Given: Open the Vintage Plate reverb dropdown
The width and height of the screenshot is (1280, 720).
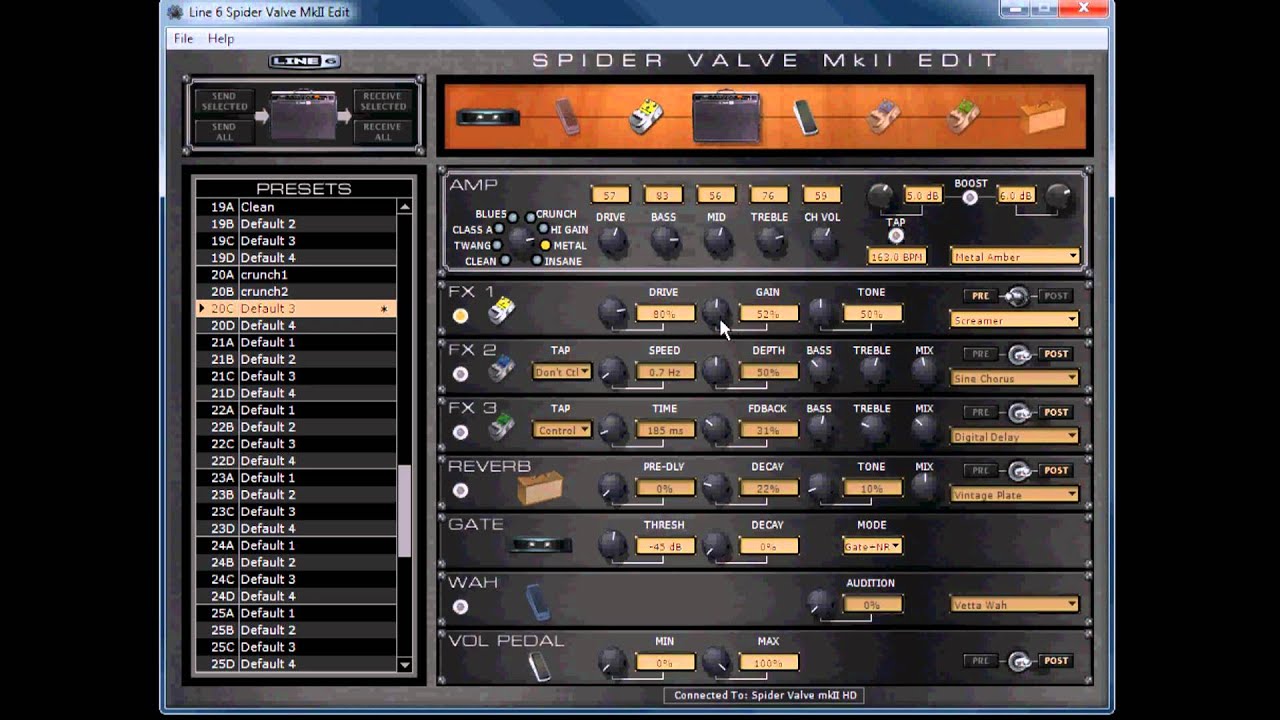Looking at the screenshot, I should [1015, 494].
